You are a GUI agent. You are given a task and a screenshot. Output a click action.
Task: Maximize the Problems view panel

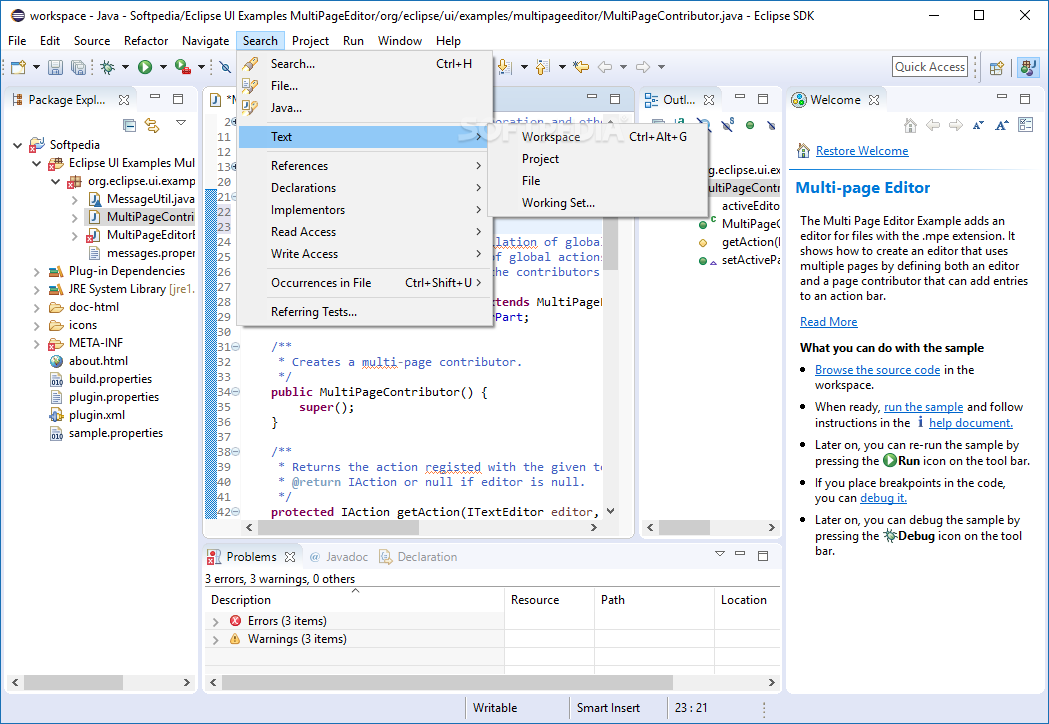coord(763,555)
